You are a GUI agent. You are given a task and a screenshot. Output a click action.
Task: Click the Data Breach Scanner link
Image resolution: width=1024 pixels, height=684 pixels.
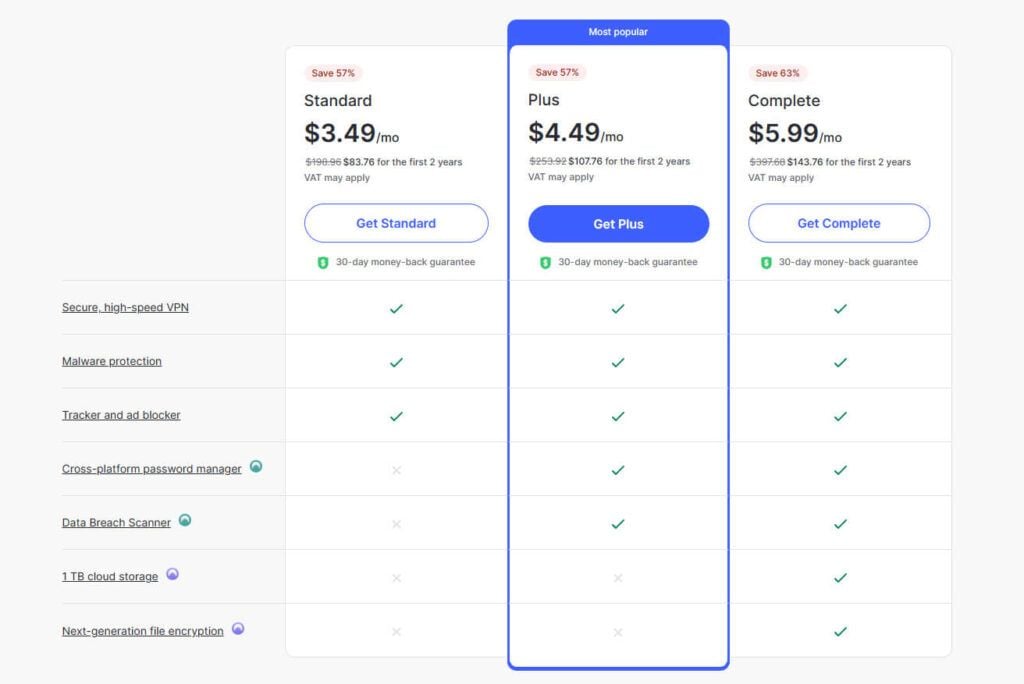pyautogui.click(x=116, y=523)
